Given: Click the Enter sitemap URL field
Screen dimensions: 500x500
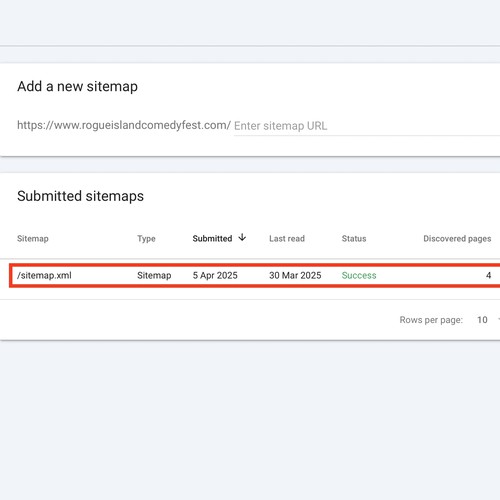Looking at the screenshot, I should pos(367,126).
